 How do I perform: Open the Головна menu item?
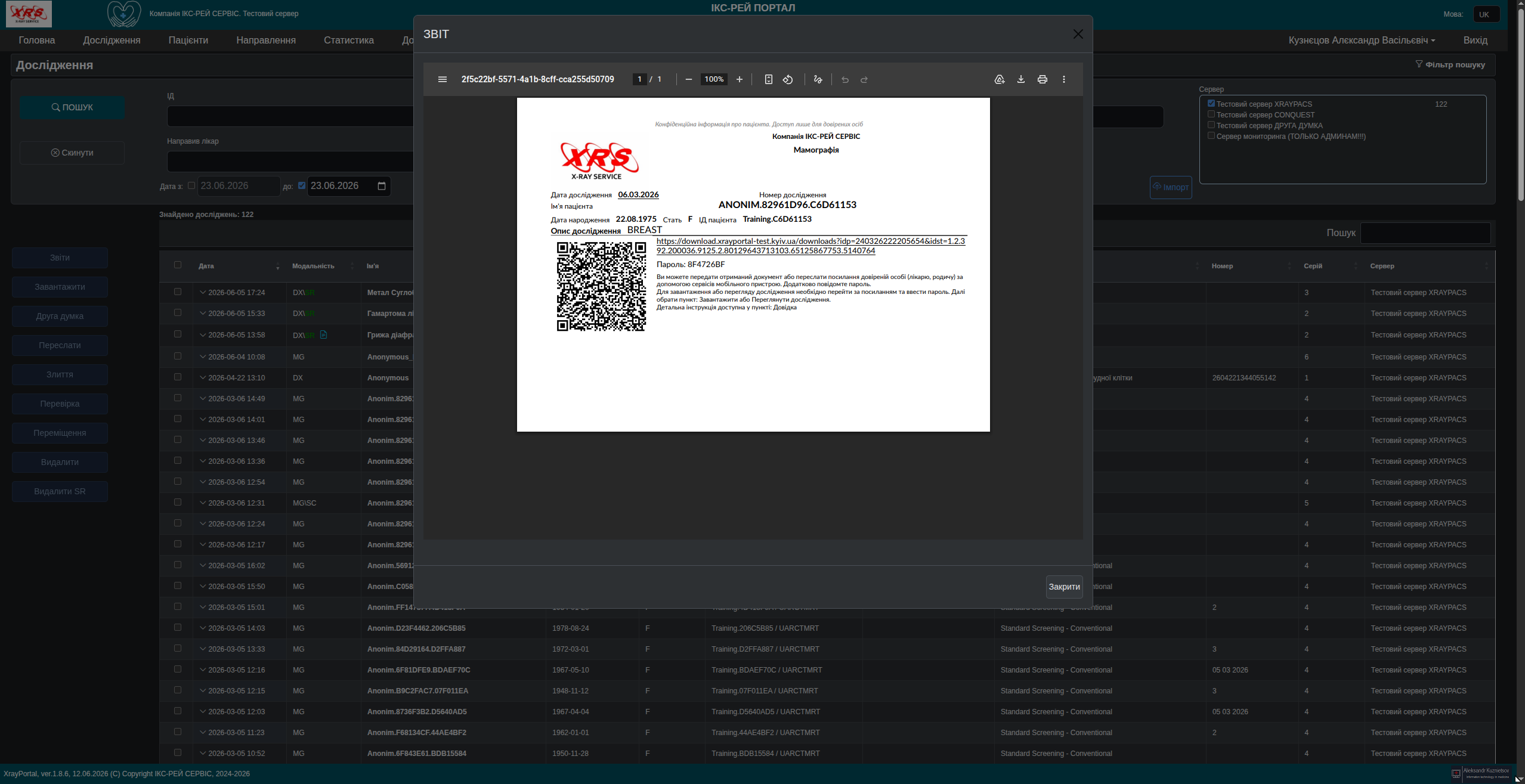point(37,40)
